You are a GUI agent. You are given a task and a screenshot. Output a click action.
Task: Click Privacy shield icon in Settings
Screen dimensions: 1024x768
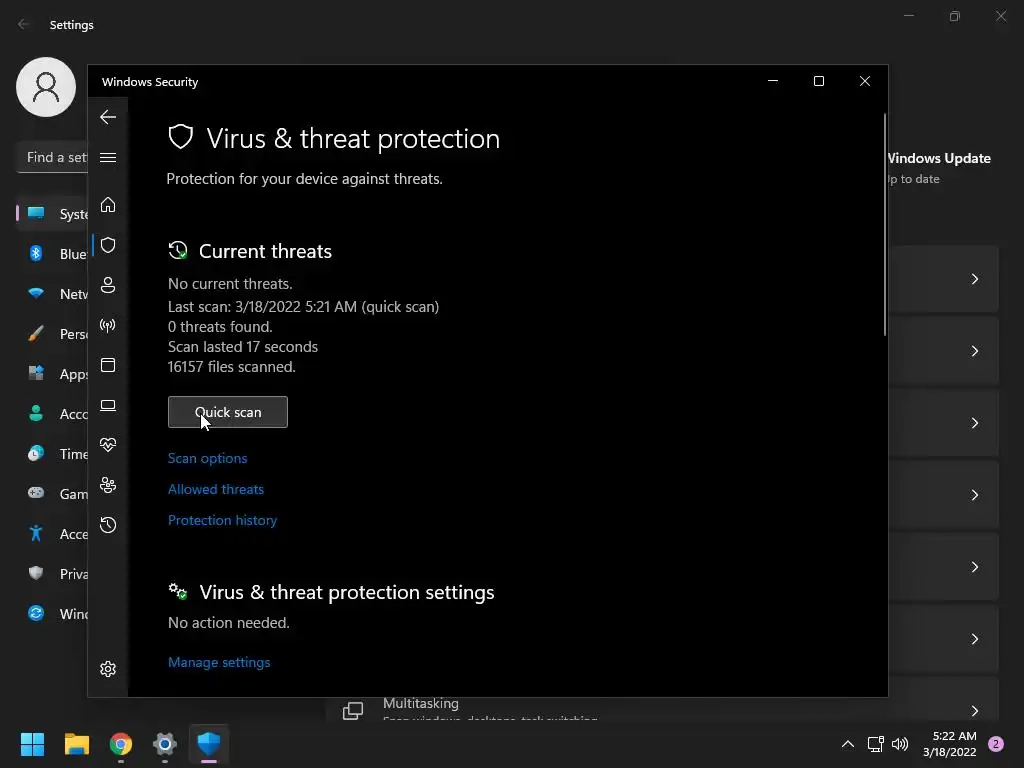point(36,573)
